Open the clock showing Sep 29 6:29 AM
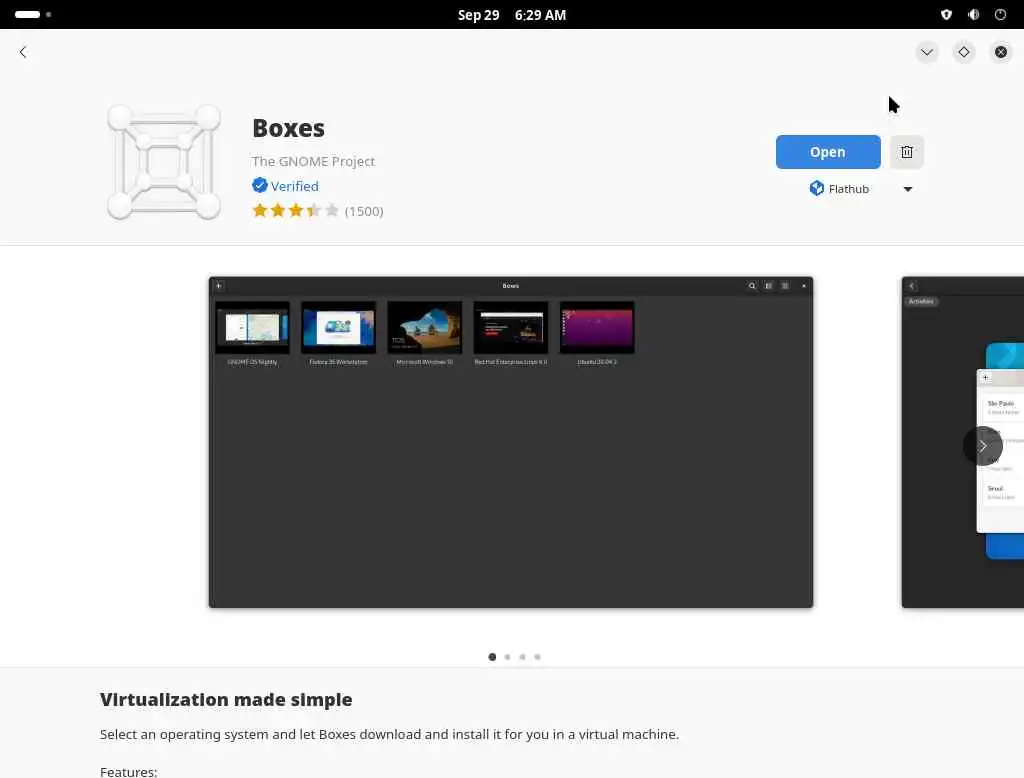The height and width of the screenshot is (778, 1024). pyautogui.click(x=512, y=14)
